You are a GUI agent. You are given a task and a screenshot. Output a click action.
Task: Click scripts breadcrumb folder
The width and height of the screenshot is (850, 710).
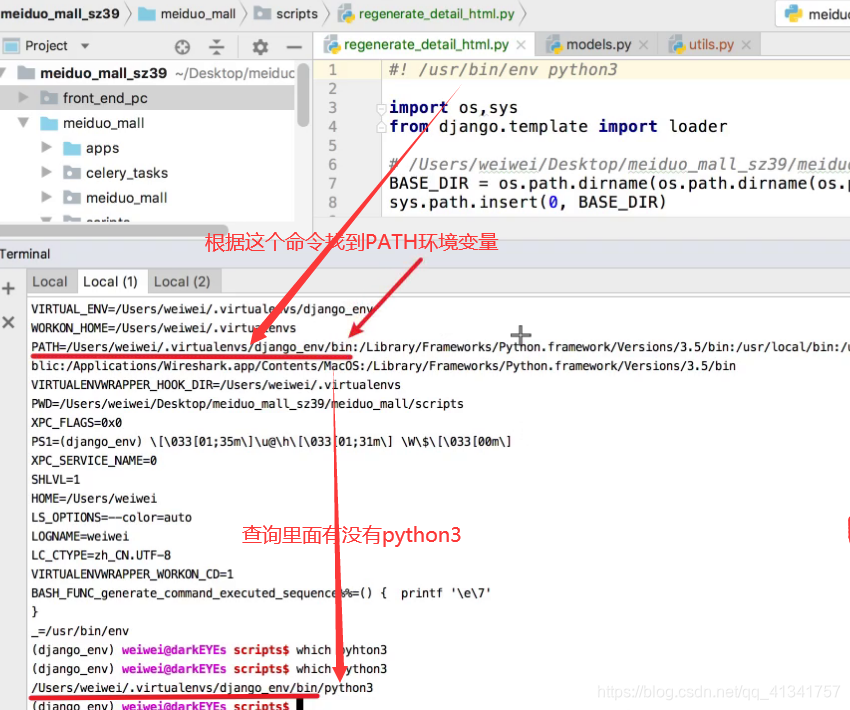tap(286, 14)
